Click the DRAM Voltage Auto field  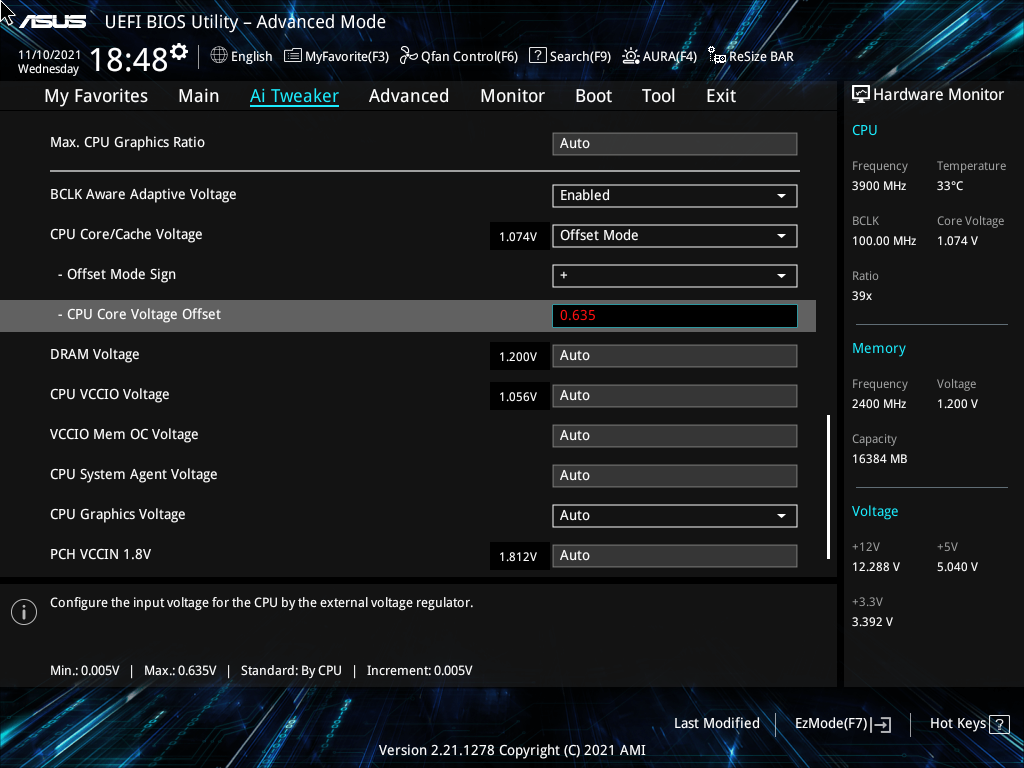pos(675,355)
